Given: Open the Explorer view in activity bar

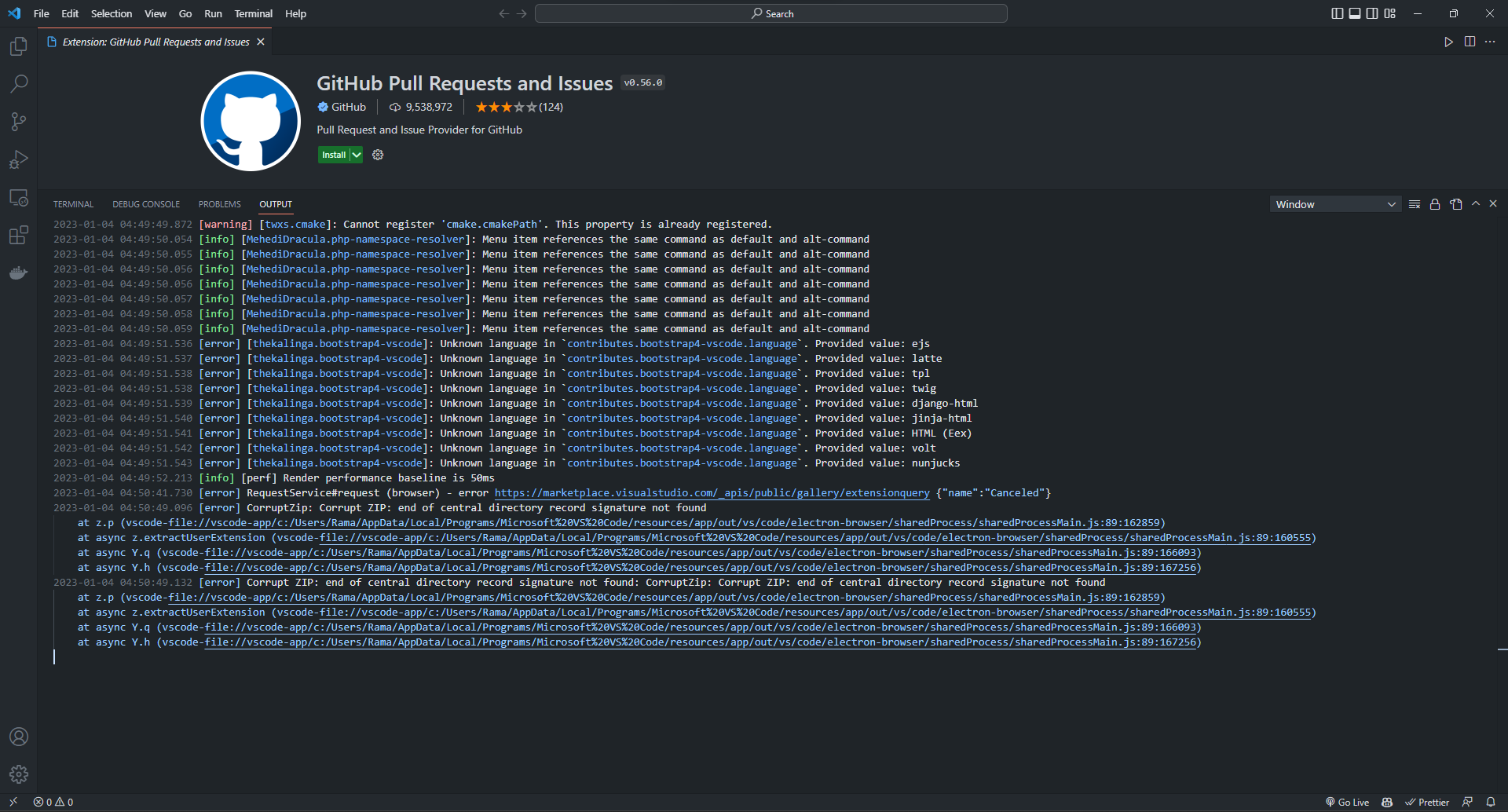Looking at the screenshot, I should (x=18, y=46).
